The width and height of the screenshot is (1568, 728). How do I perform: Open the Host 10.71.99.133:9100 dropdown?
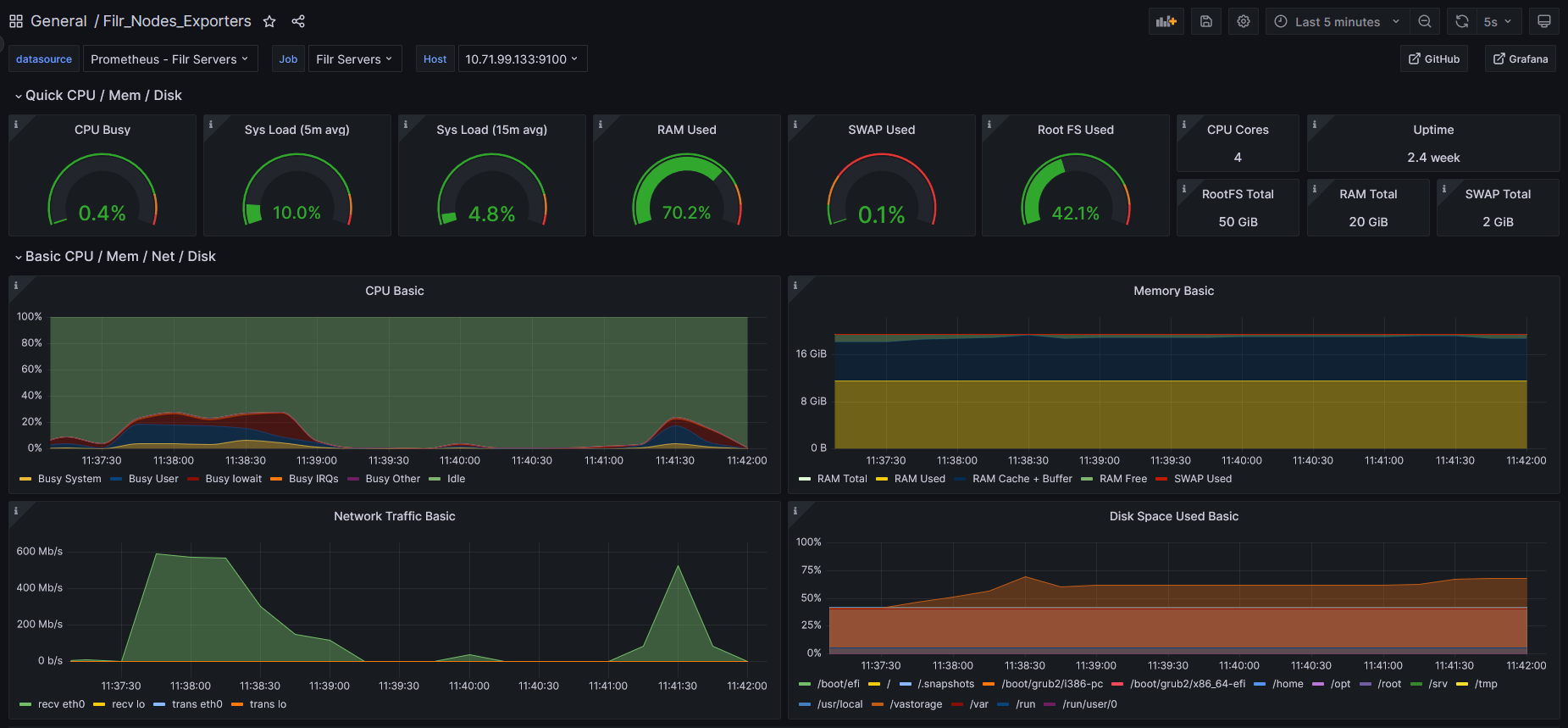tap(522, 59)
